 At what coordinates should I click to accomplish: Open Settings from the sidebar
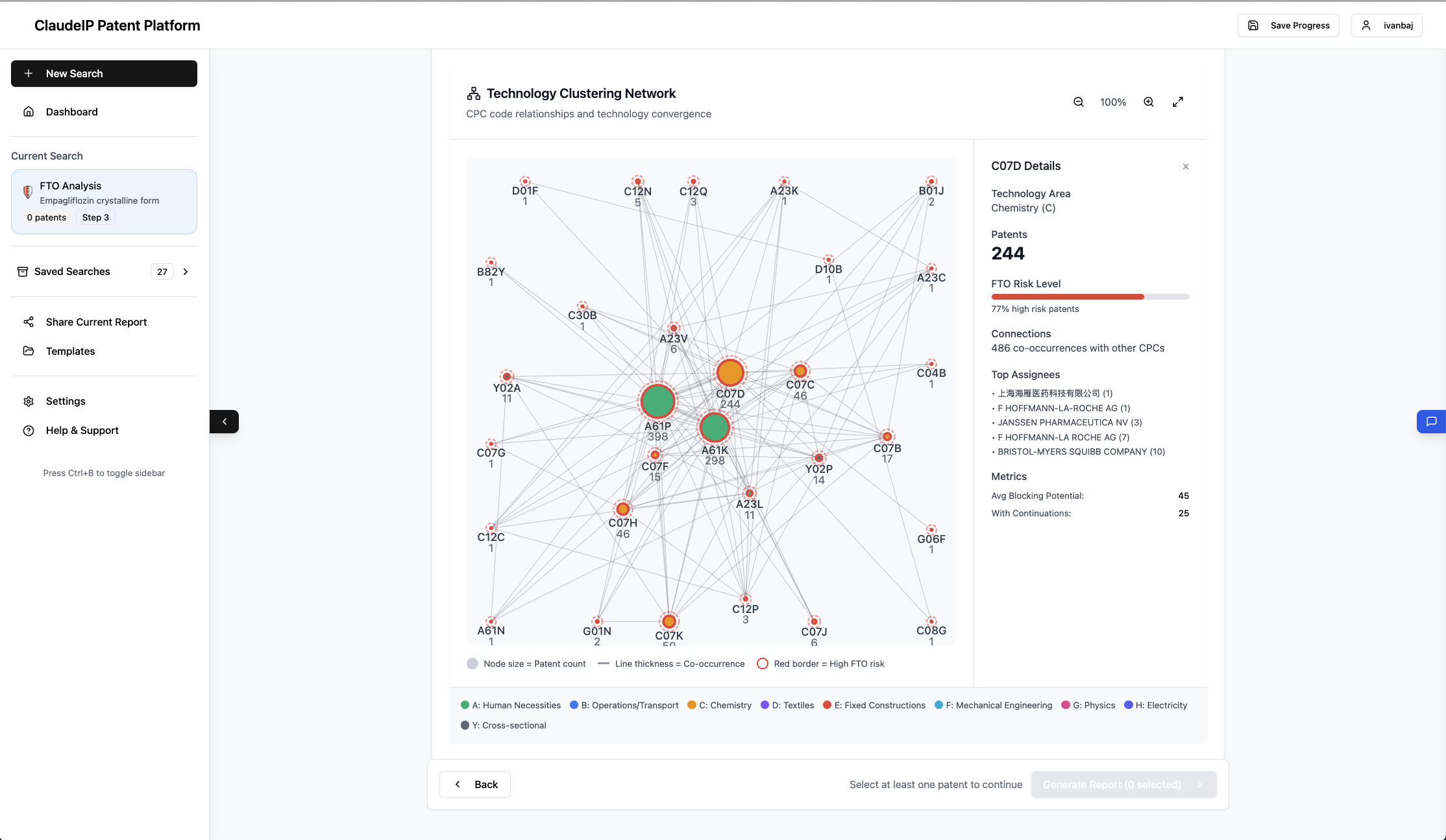tap(65, 401)
